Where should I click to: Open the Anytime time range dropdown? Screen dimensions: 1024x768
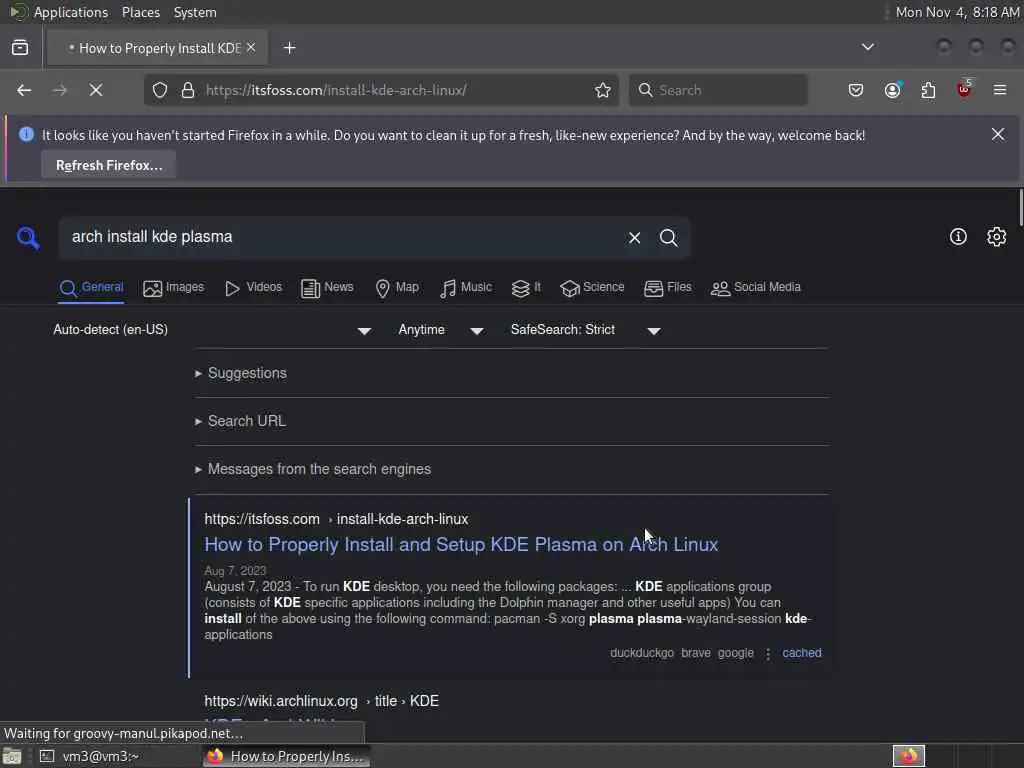[441, 330]
